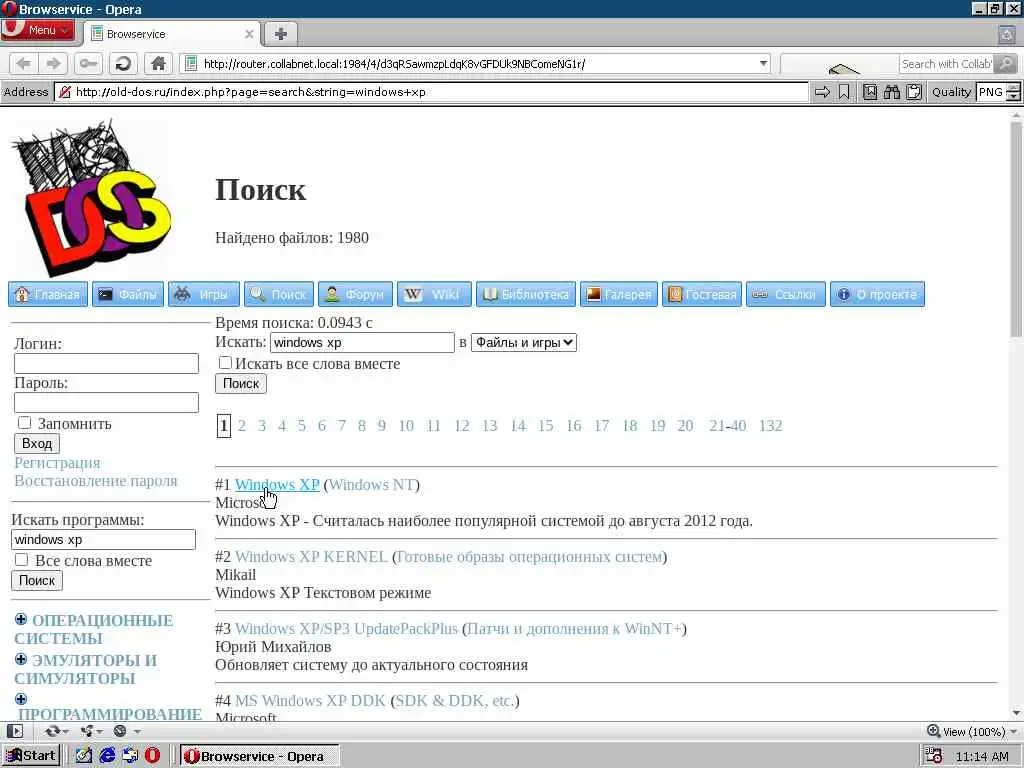
Task: Click the sidebar Поиск button
Action: [37, 581]
